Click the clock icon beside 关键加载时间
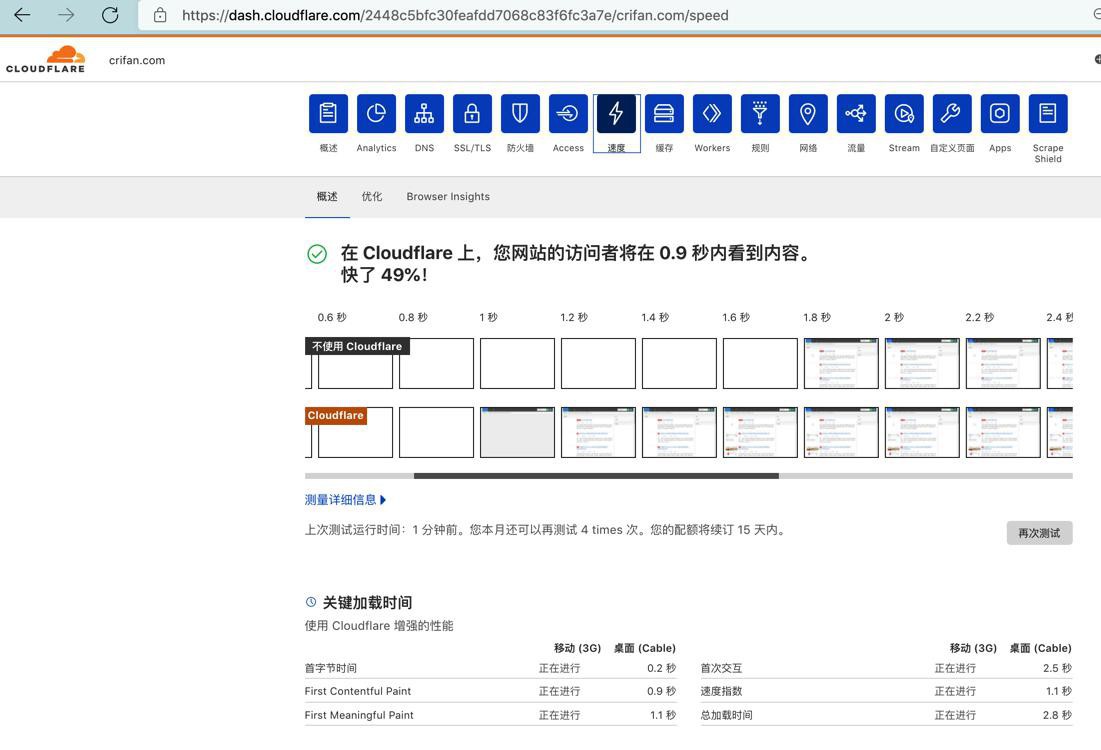The height and width of the screenshot is (750, 1101). [311, 602]
